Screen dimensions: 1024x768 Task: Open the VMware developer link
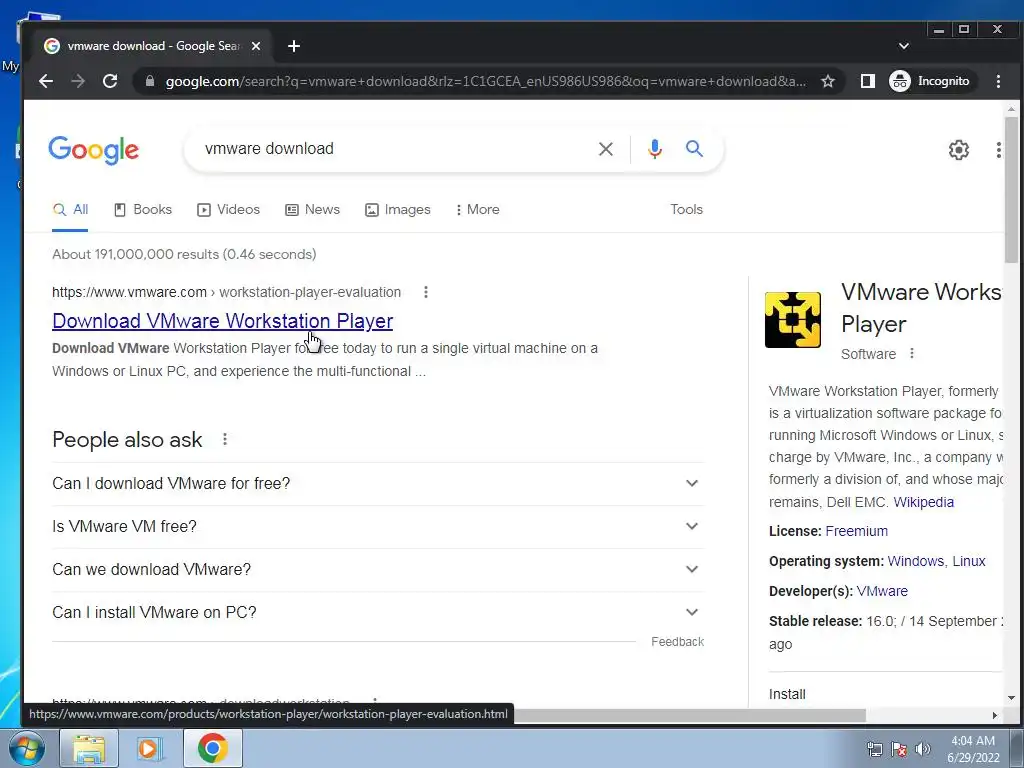click(882, 591)
